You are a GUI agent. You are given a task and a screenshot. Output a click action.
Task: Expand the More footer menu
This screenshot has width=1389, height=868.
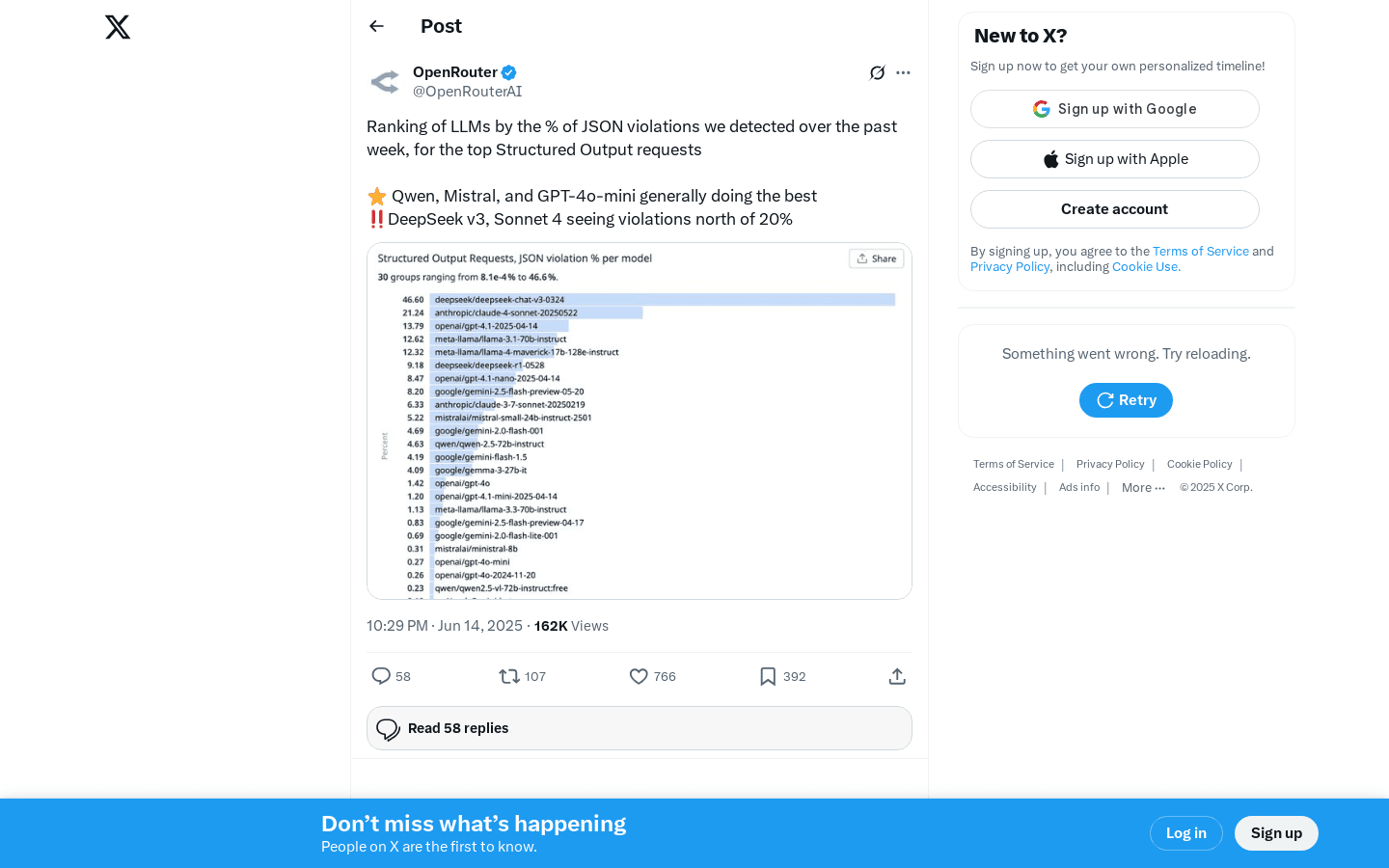(1143, 488)
